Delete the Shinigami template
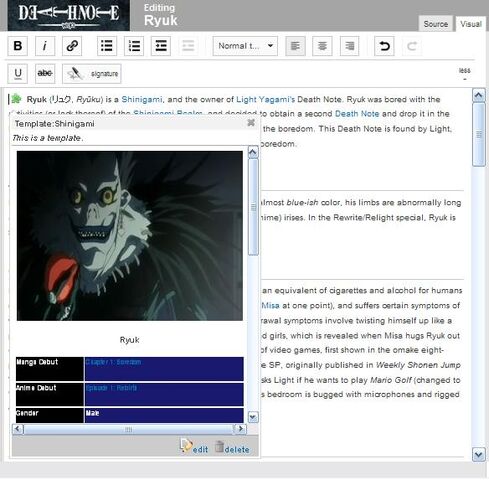 click(232, 447)
